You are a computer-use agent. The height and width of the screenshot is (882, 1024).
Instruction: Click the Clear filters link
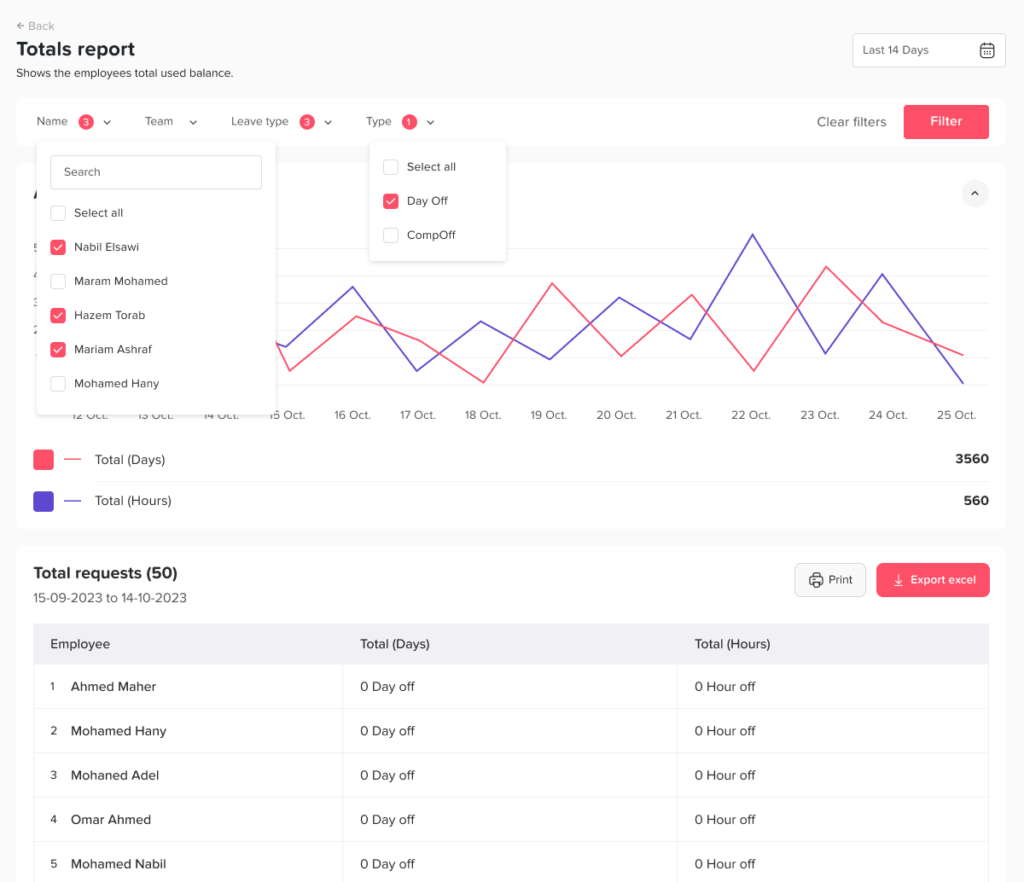851,122
